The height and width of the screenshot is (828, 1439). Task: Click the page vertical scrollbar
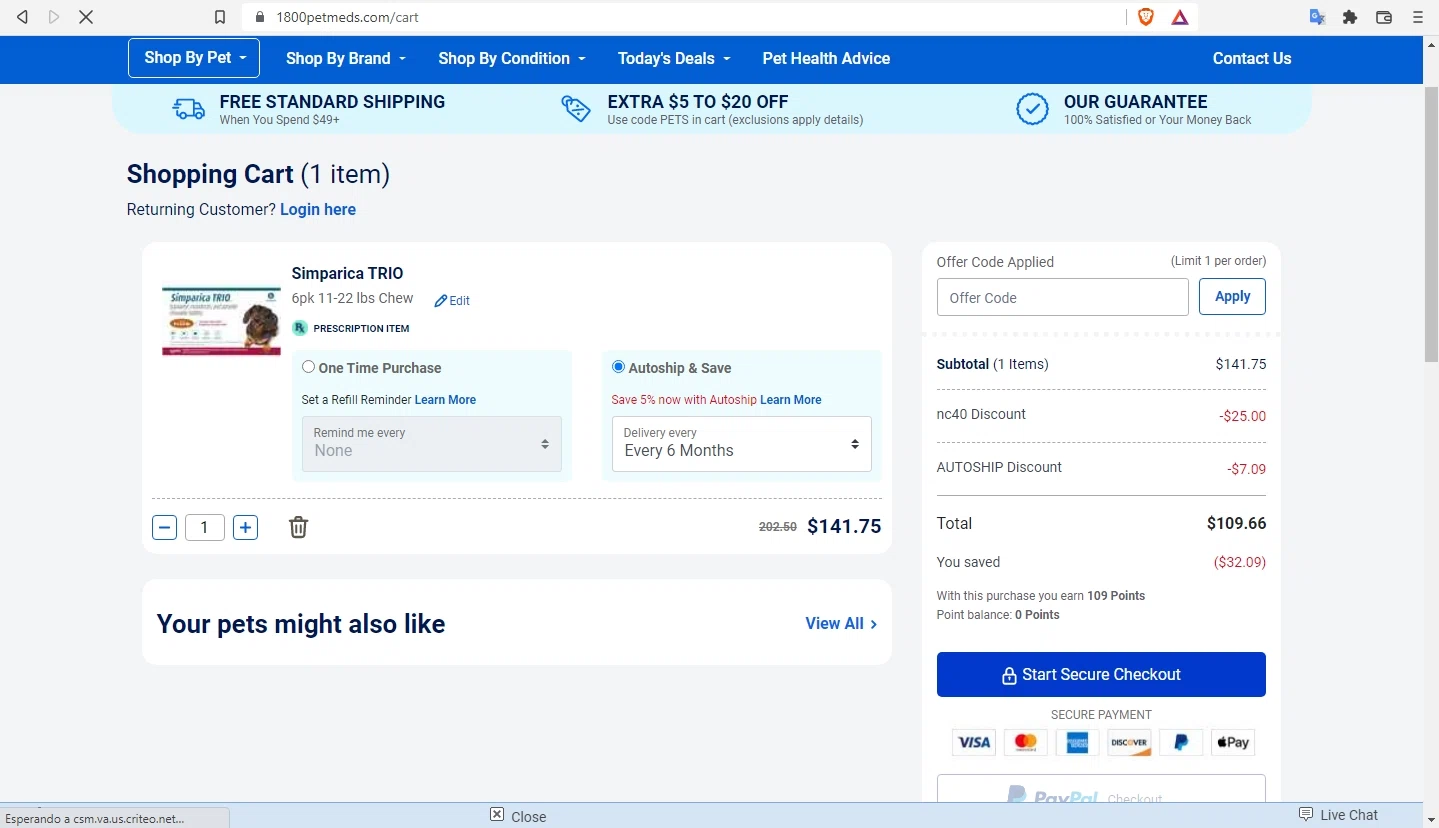coord(1431,222)
